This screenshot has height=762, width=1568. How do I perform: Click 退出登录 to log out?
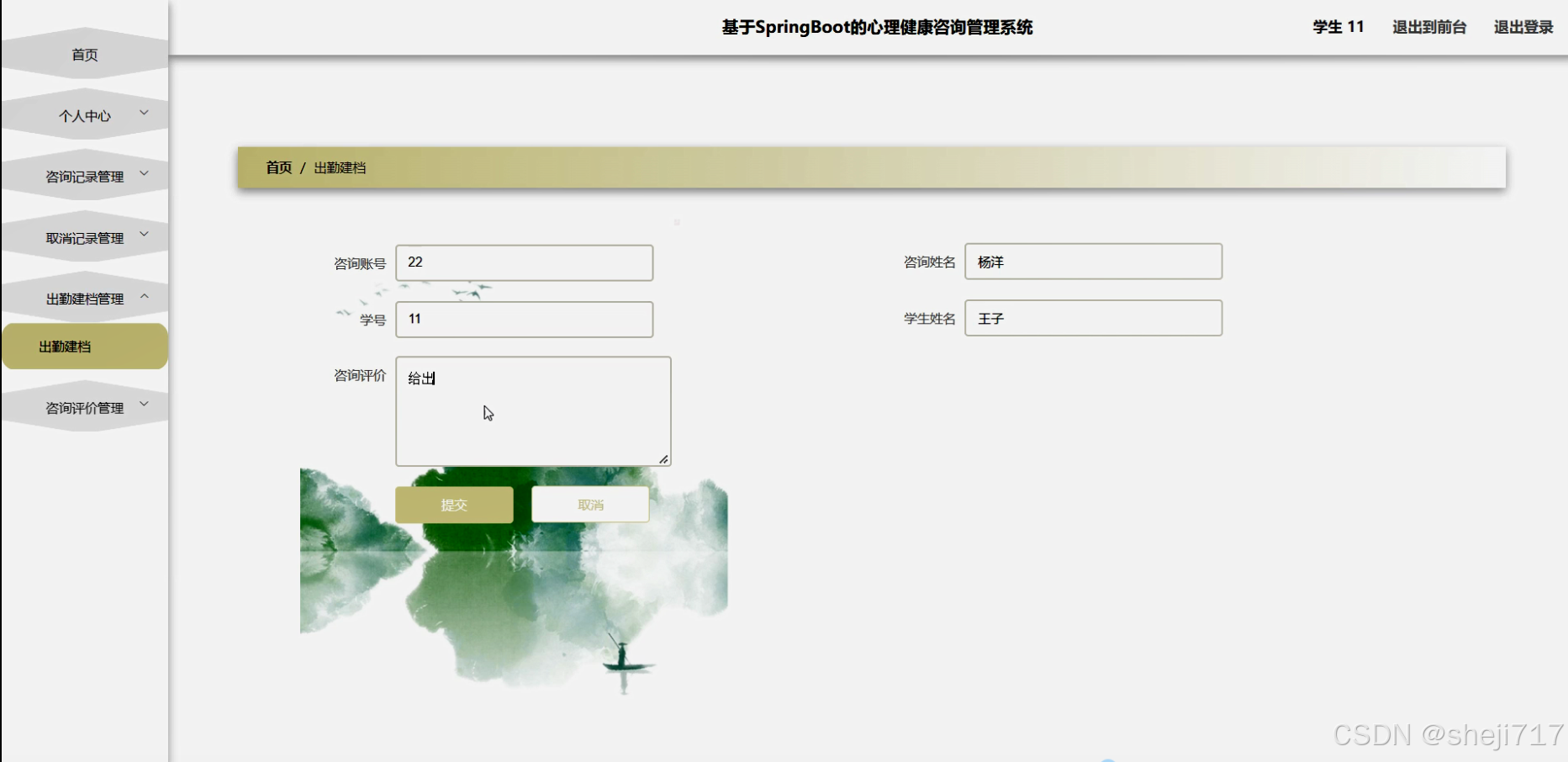click(1523, 27)
